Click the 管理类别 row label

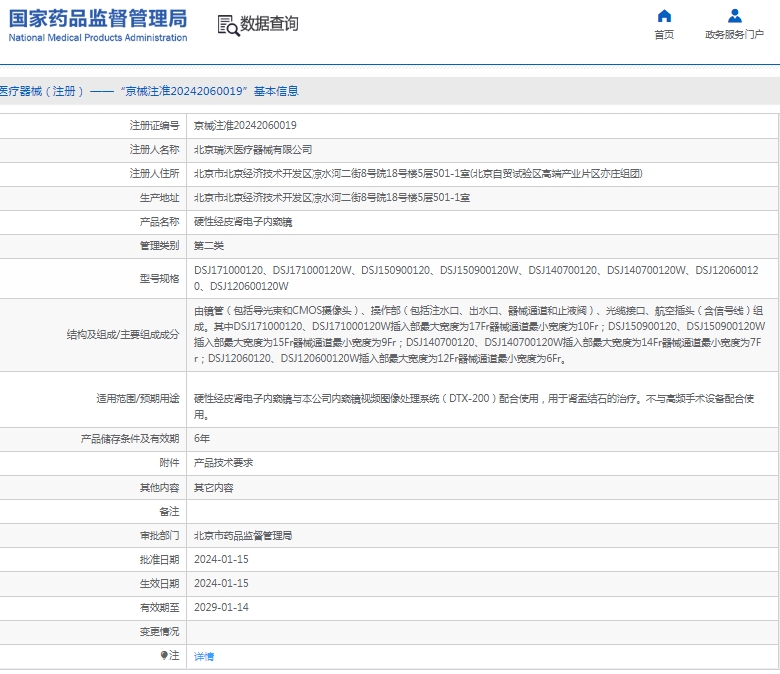(159, 246)
